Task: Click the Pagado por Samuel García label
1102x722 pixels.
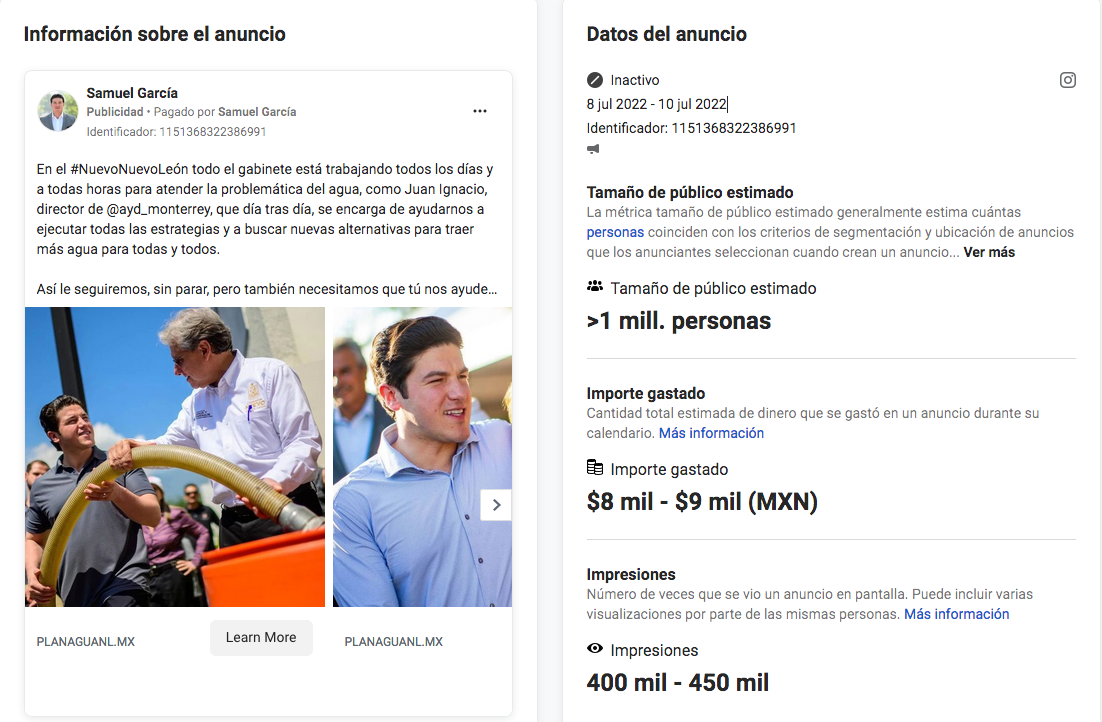Action: point(225,112)
